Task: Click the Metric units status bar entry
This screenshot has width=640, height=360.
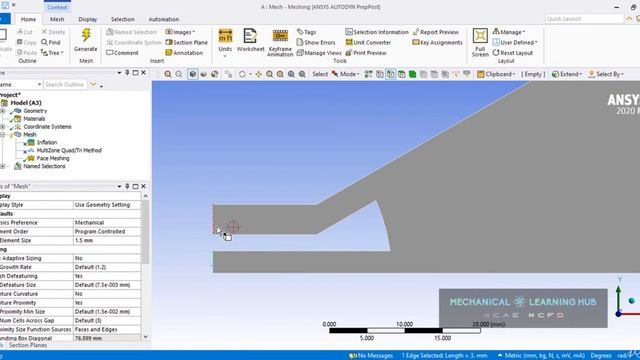Action: (541, 356)
